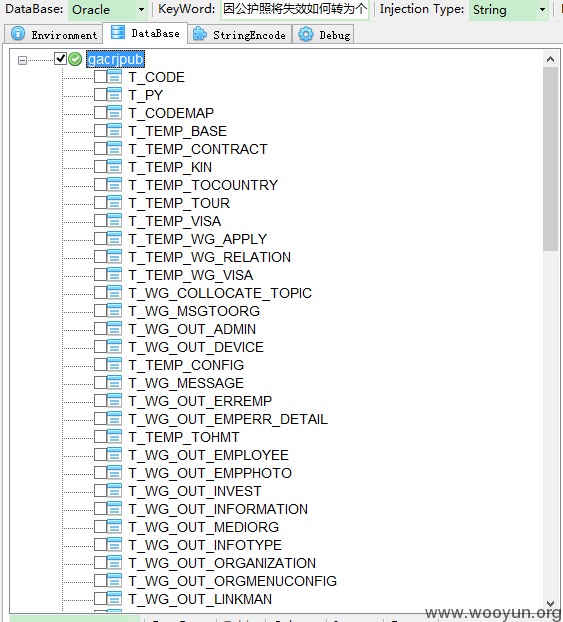Click the table icon beside T_TEMP_CONFIG
The image size is (563, 622).
pos(115,365)
